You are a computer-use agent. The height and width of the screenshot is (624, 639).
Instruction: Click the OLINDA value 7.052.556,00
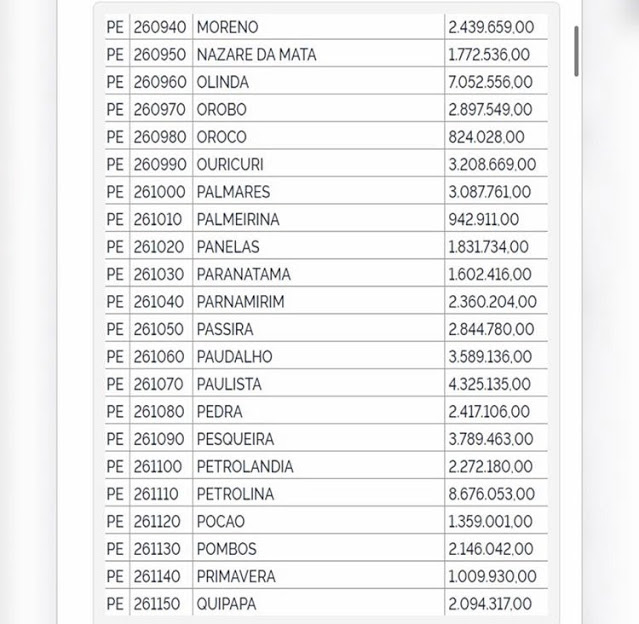pos(489,82)
